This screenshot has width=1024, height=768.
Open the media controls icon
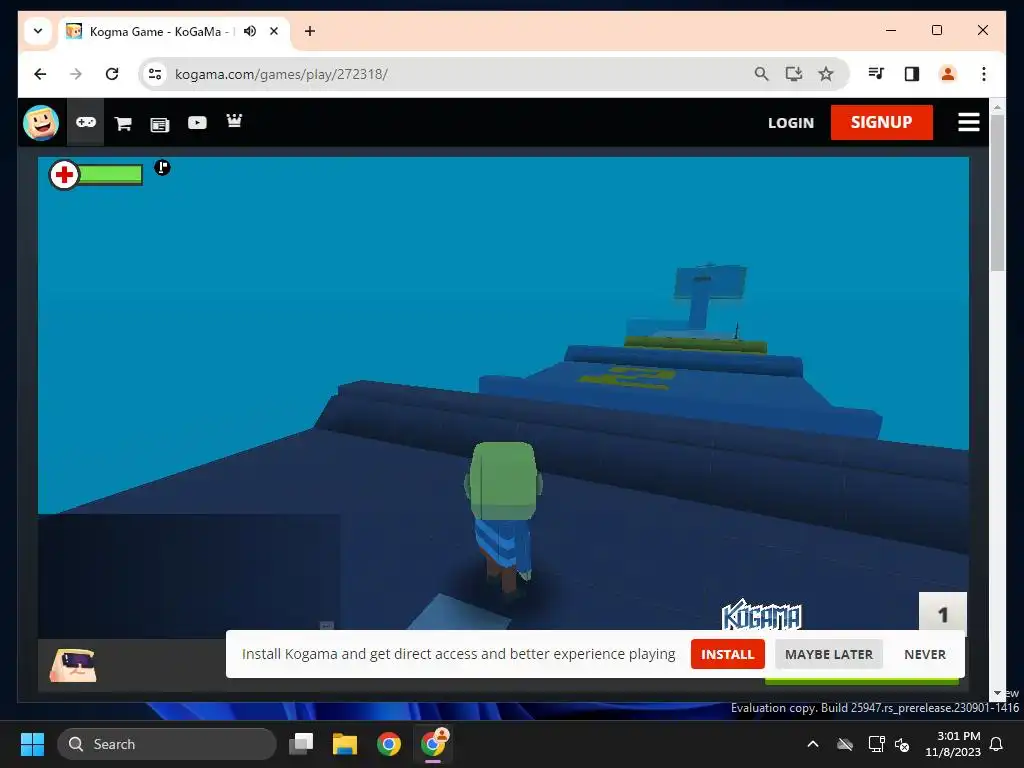(x=876, y=74)
